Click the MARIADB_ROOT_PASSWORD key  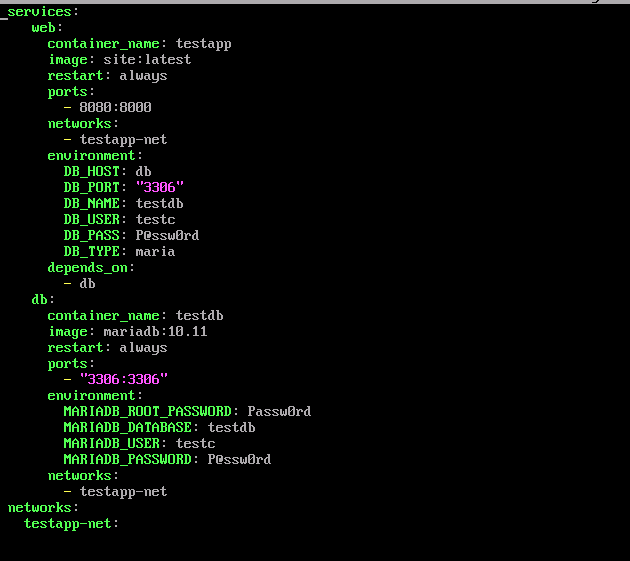coord(147,411)
